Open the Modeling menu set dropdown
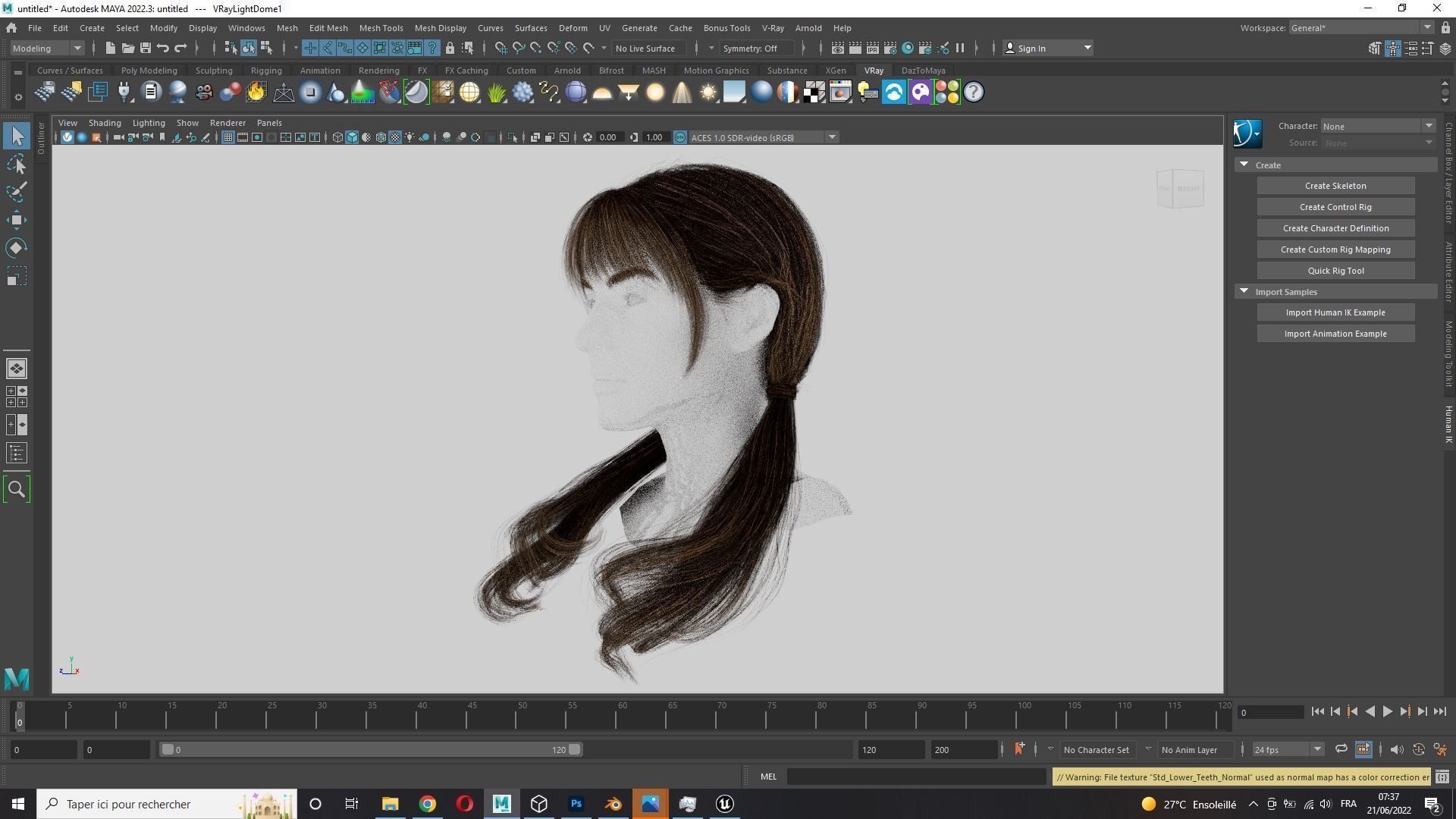The width and height of the screenshot is (1456, 819). [47, 48]
